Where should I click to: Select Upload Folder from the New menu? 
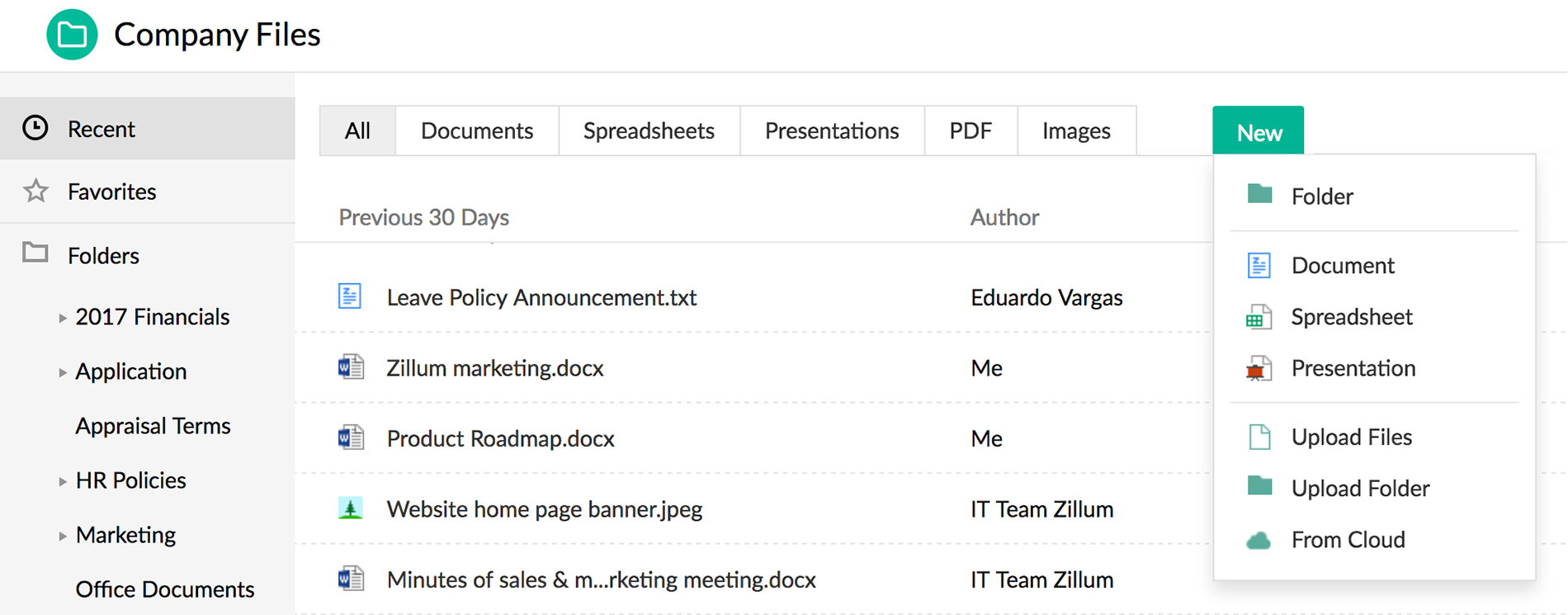(1360, 488)
